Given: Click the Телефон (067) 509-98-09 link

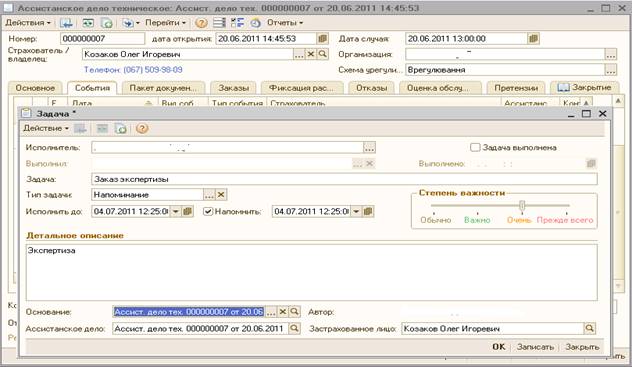Looking at the screenshot, I should (133, 70).
